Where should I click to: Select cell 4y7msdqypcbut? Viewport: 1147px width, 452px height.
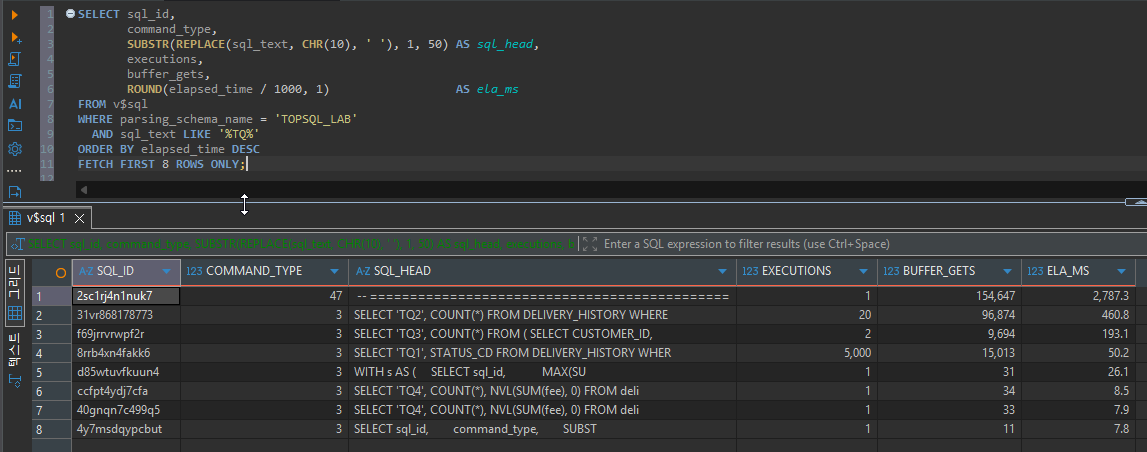(x=126, y=429)
